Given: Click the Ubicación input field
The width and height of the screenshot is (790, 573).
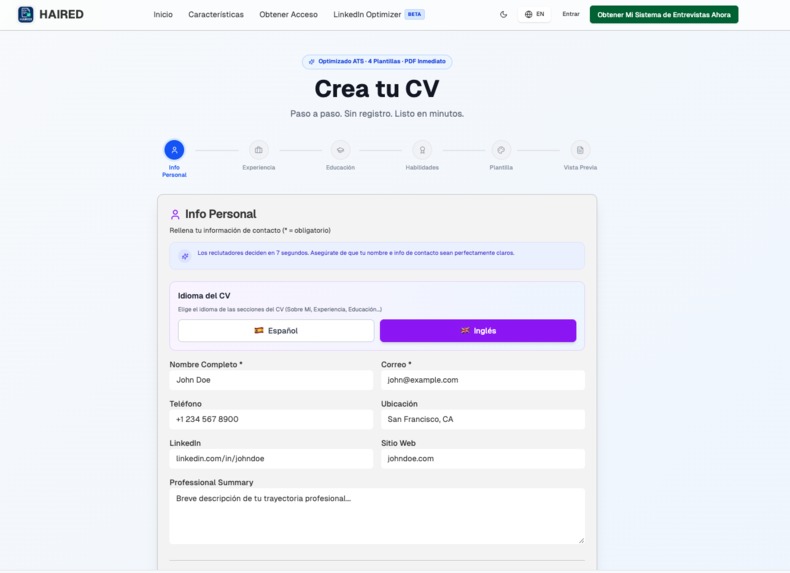Looking at the screenshot, I should (x=483, y=419).
